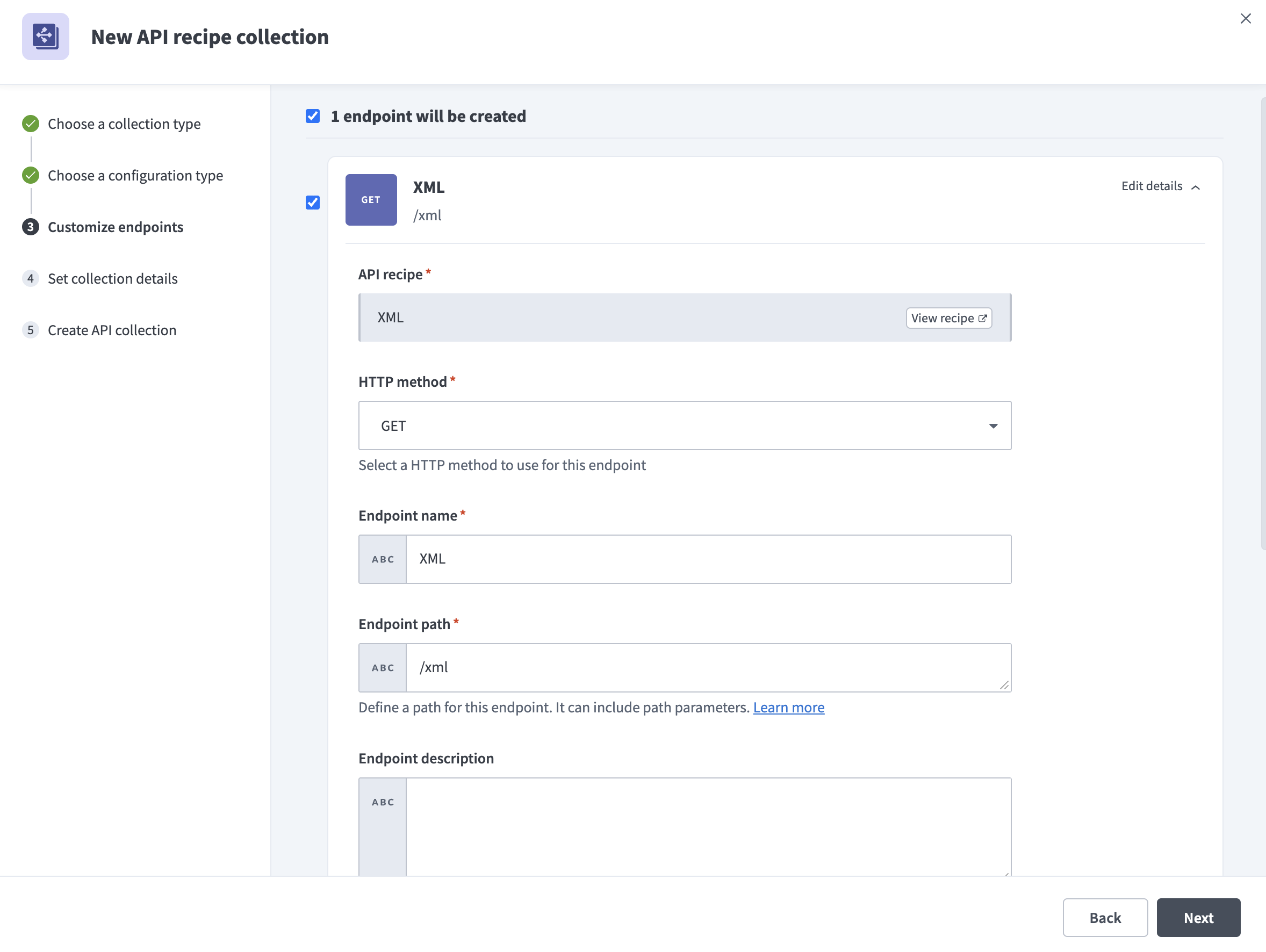The height and width of the screenshot is (952, 1266).
Task: Click the external link icon on View recipe
Action: click(983, 318)
